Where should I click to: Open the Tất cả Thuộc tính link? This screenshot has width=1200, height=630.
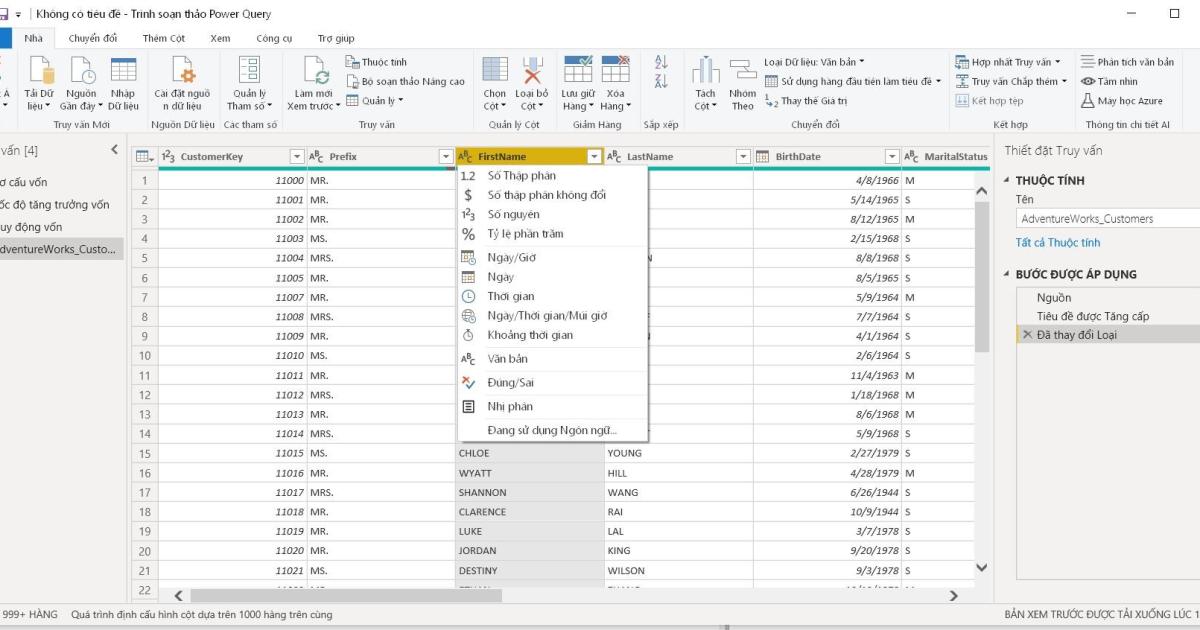pos(1058,243)
